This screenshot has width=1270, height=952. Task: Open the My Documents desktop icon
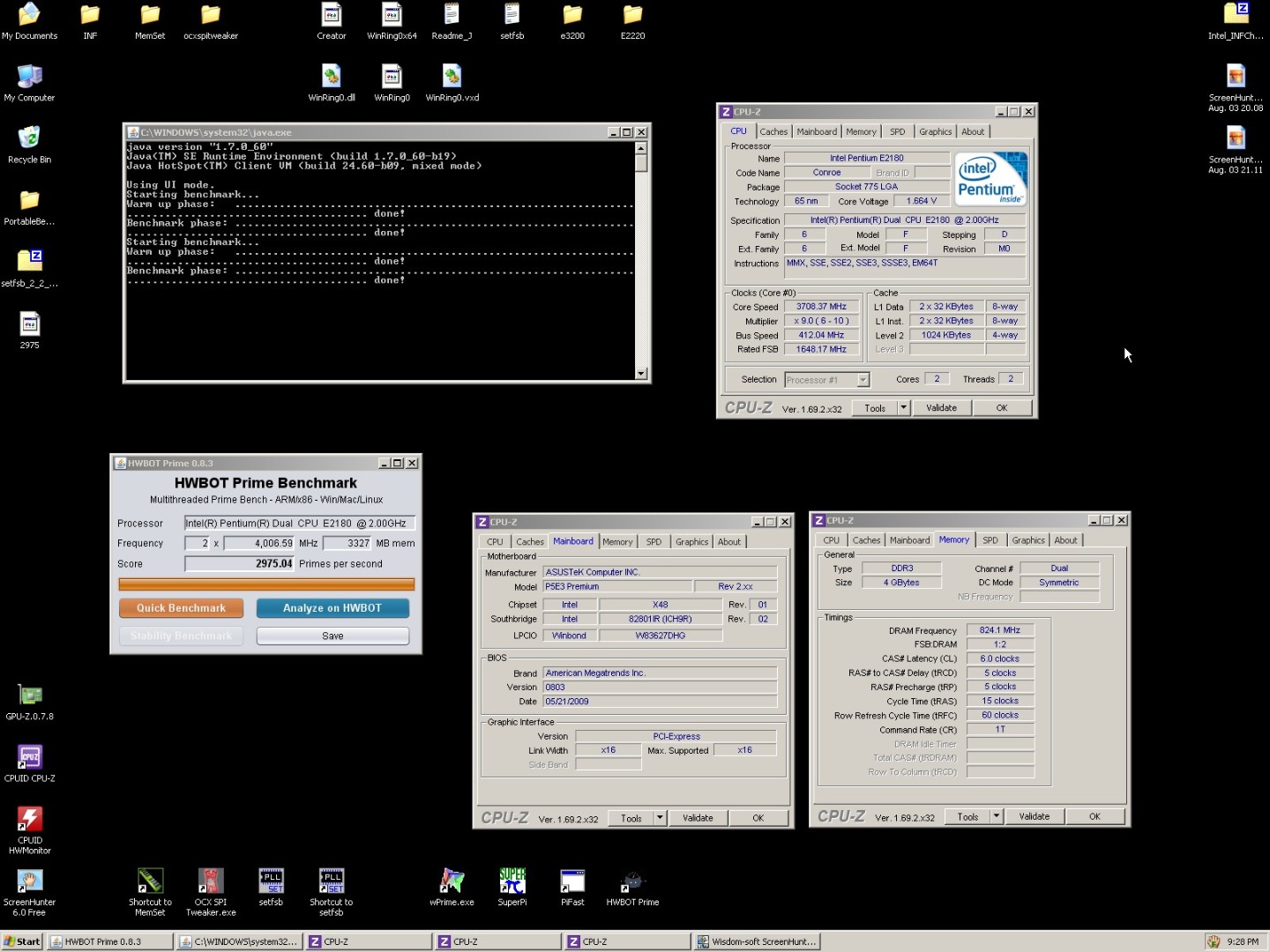coord(29,21)
